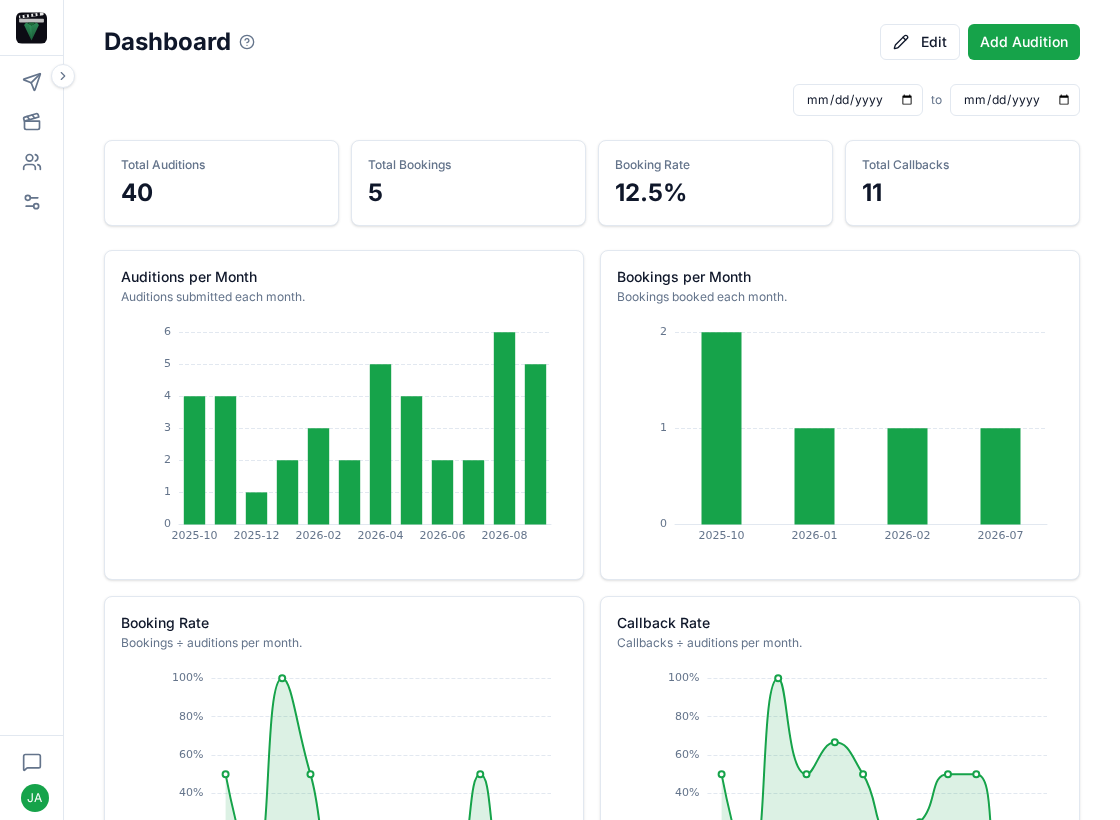Open the sliders settings icon

(31, 202)
